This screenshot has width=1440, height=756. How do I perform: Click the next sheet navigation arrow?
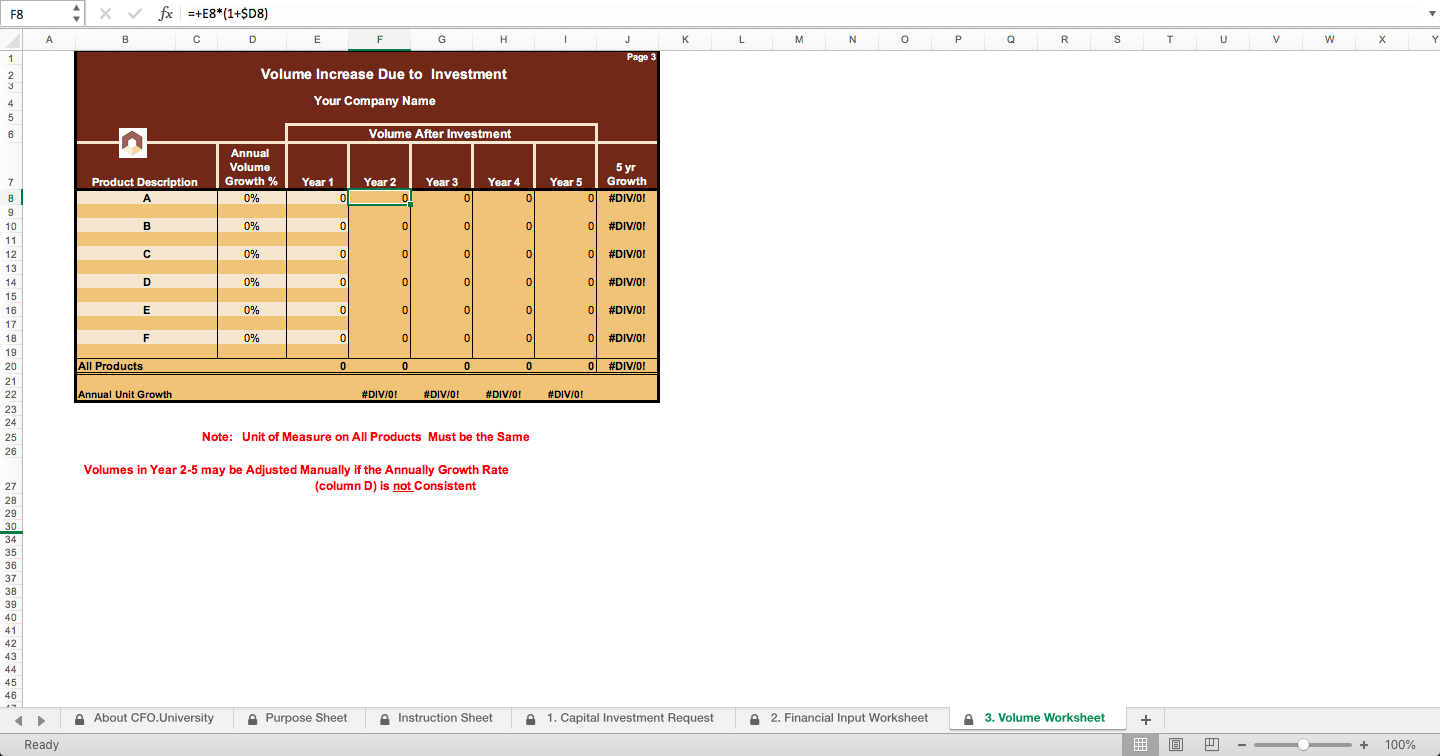41,719
